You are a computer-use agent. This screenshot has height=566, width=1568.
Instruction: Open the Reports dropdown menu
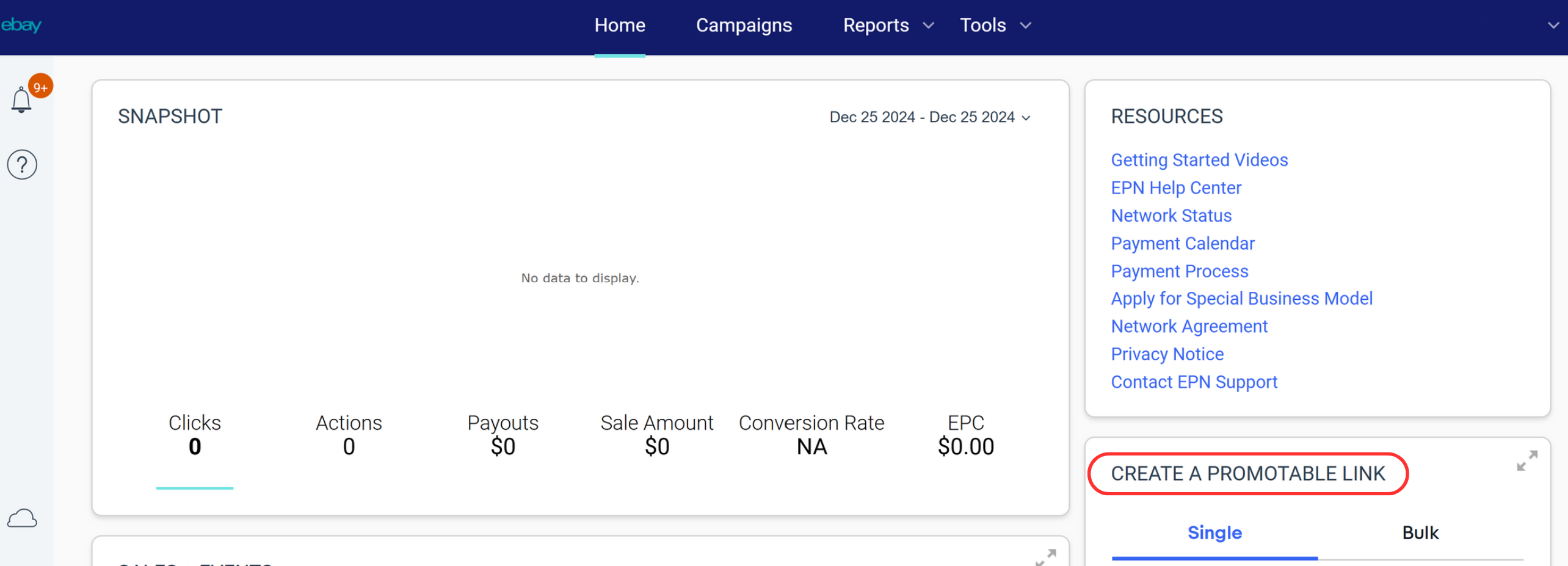coord(888,26)
